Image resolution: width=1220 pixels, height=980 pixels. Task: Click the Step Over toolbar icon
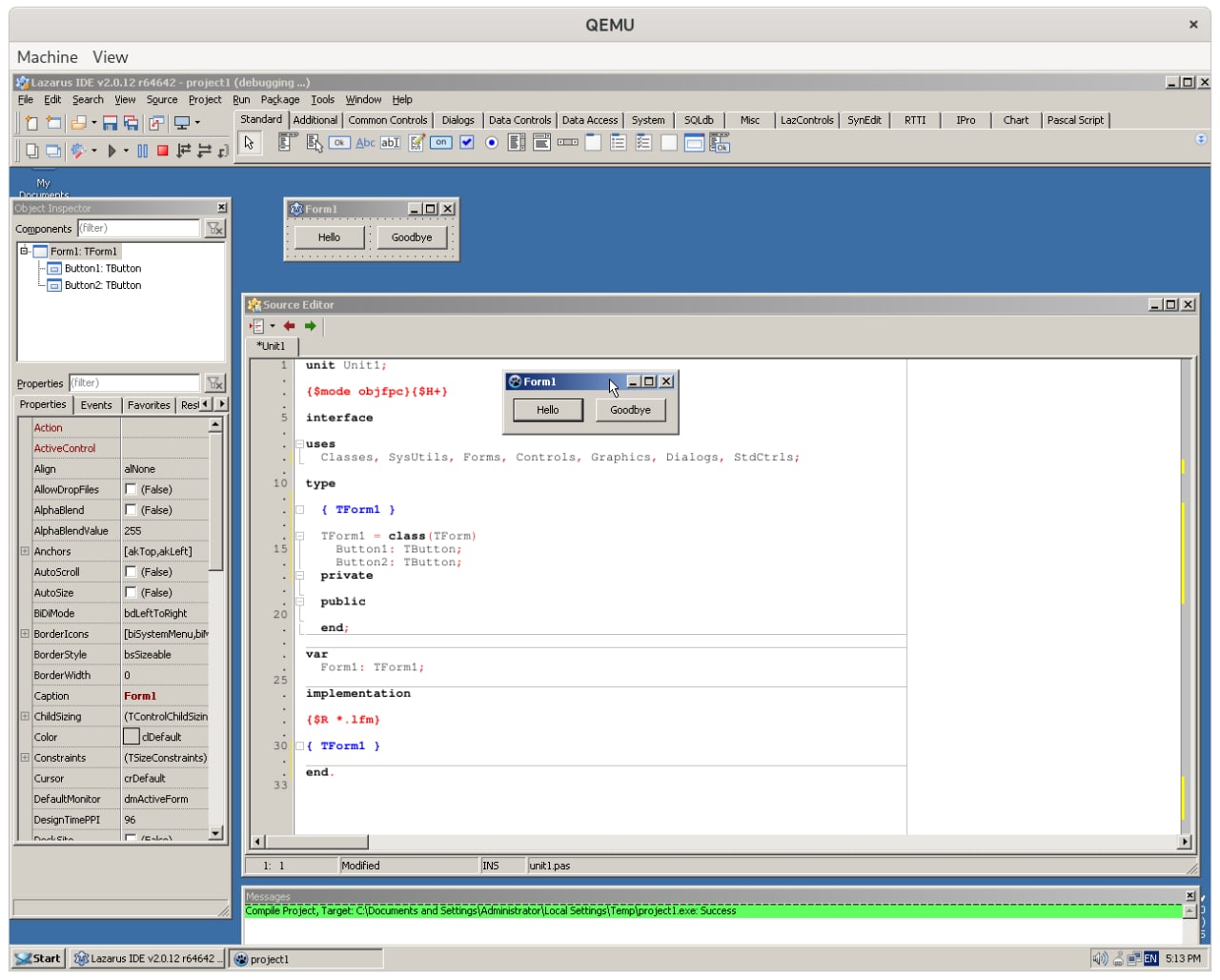(x=204, y=151)
